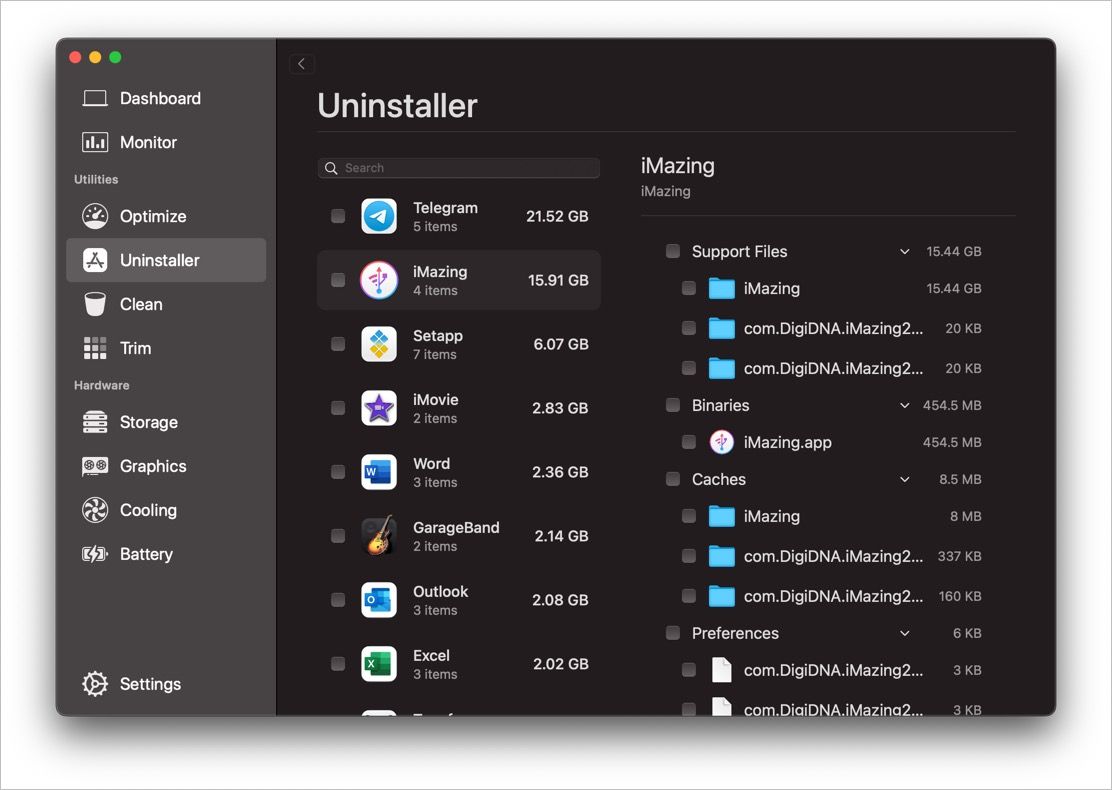This screenshot has height=790, width=1112.
Task: Click the Clean trash bin icon
Action: coord(95,304)
